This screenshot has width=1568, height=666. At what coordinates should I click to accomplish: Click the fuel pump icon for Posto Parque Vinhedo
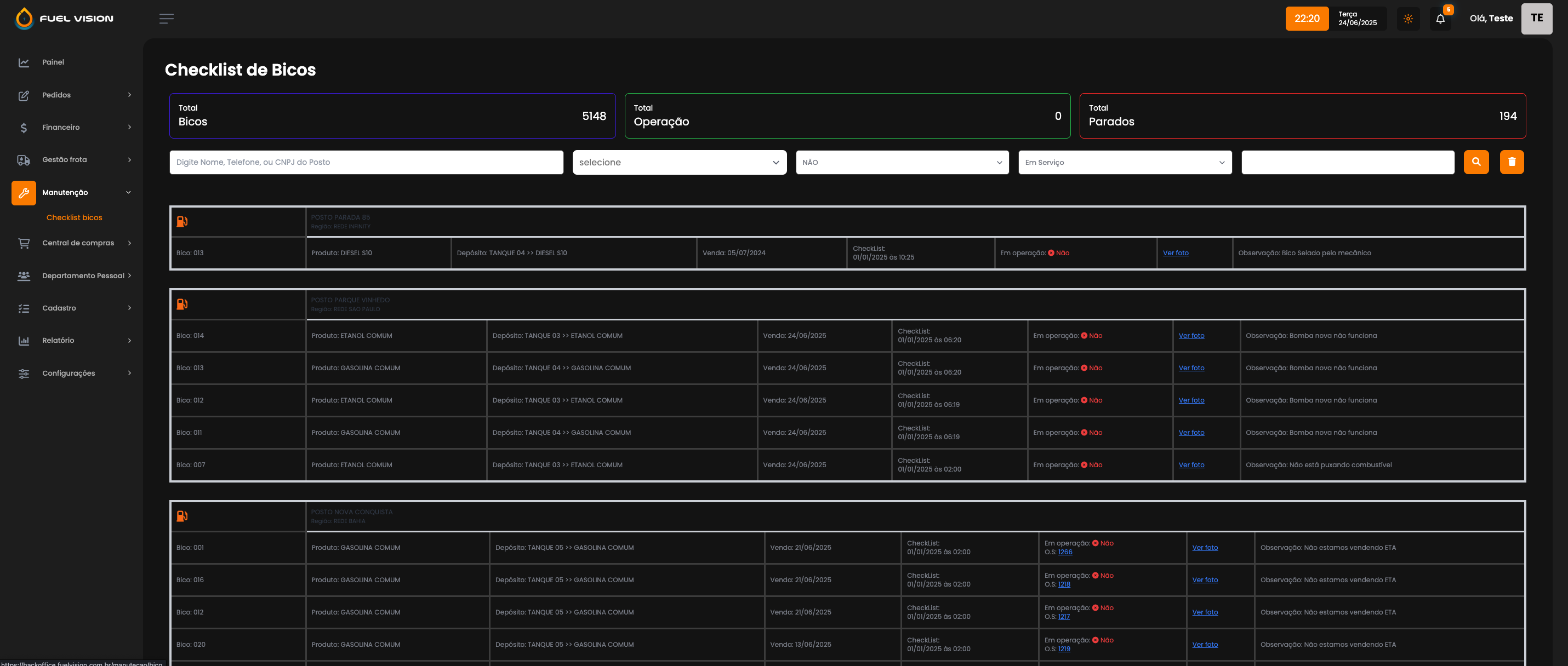[x=182, y=304]
